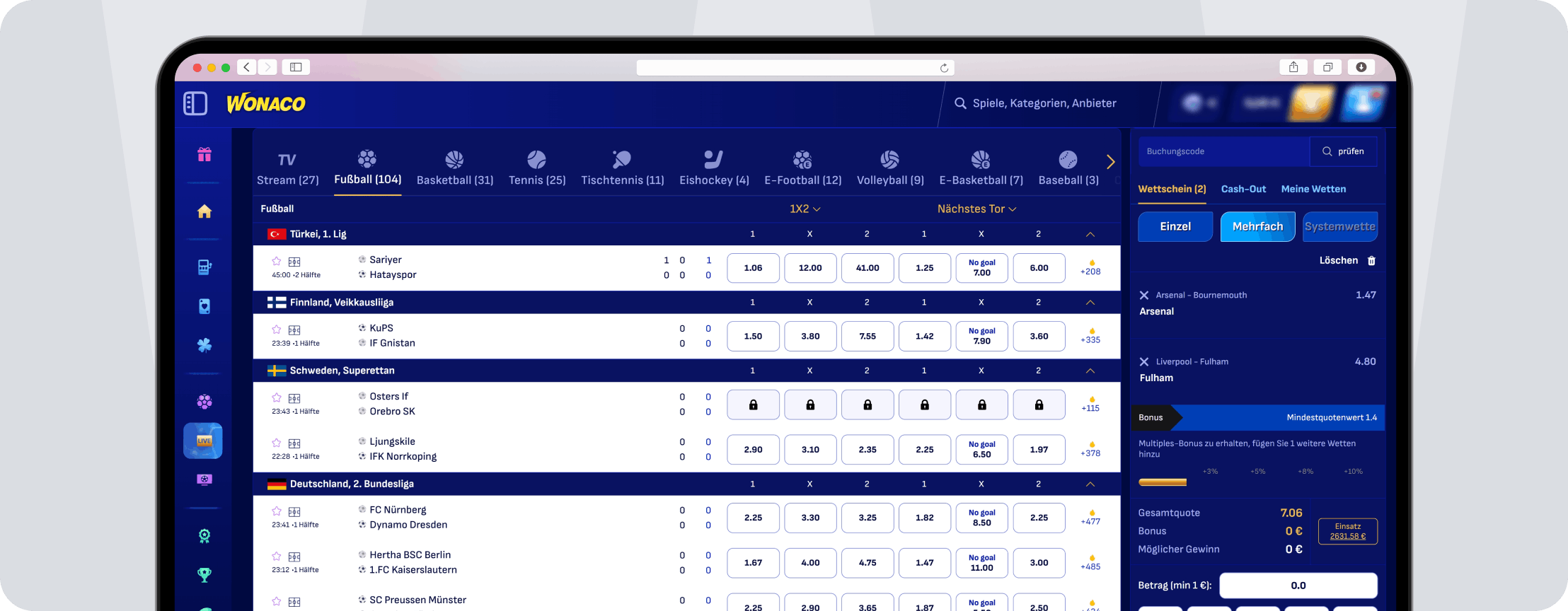Screen dimensions: 1568x611
Task: Favorite the Hertha BSC Berlin match star
Action: 277,557
